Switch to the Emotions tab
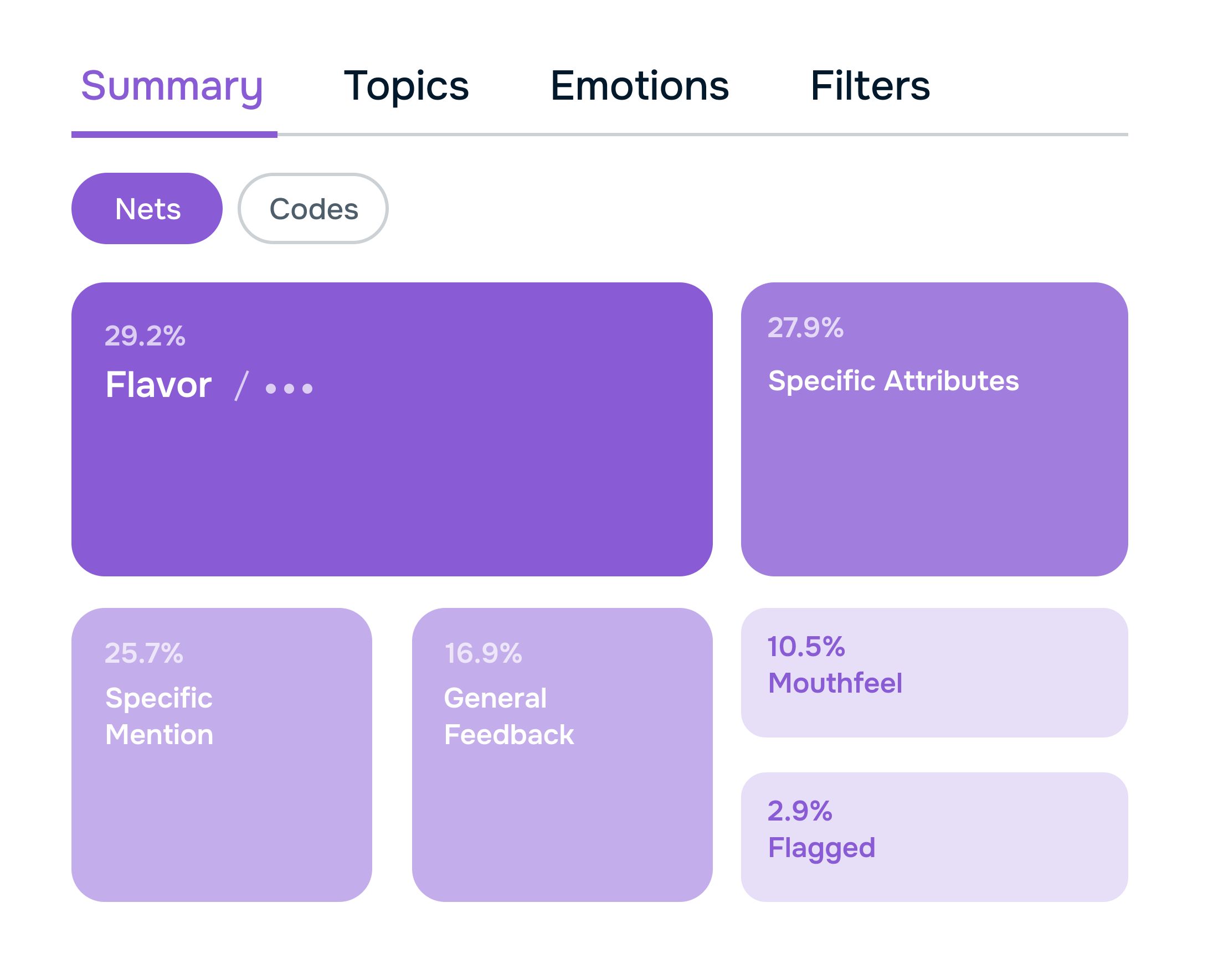This screenshot has height=980, width=1208. pyautogui.click(x=639, y=86)
